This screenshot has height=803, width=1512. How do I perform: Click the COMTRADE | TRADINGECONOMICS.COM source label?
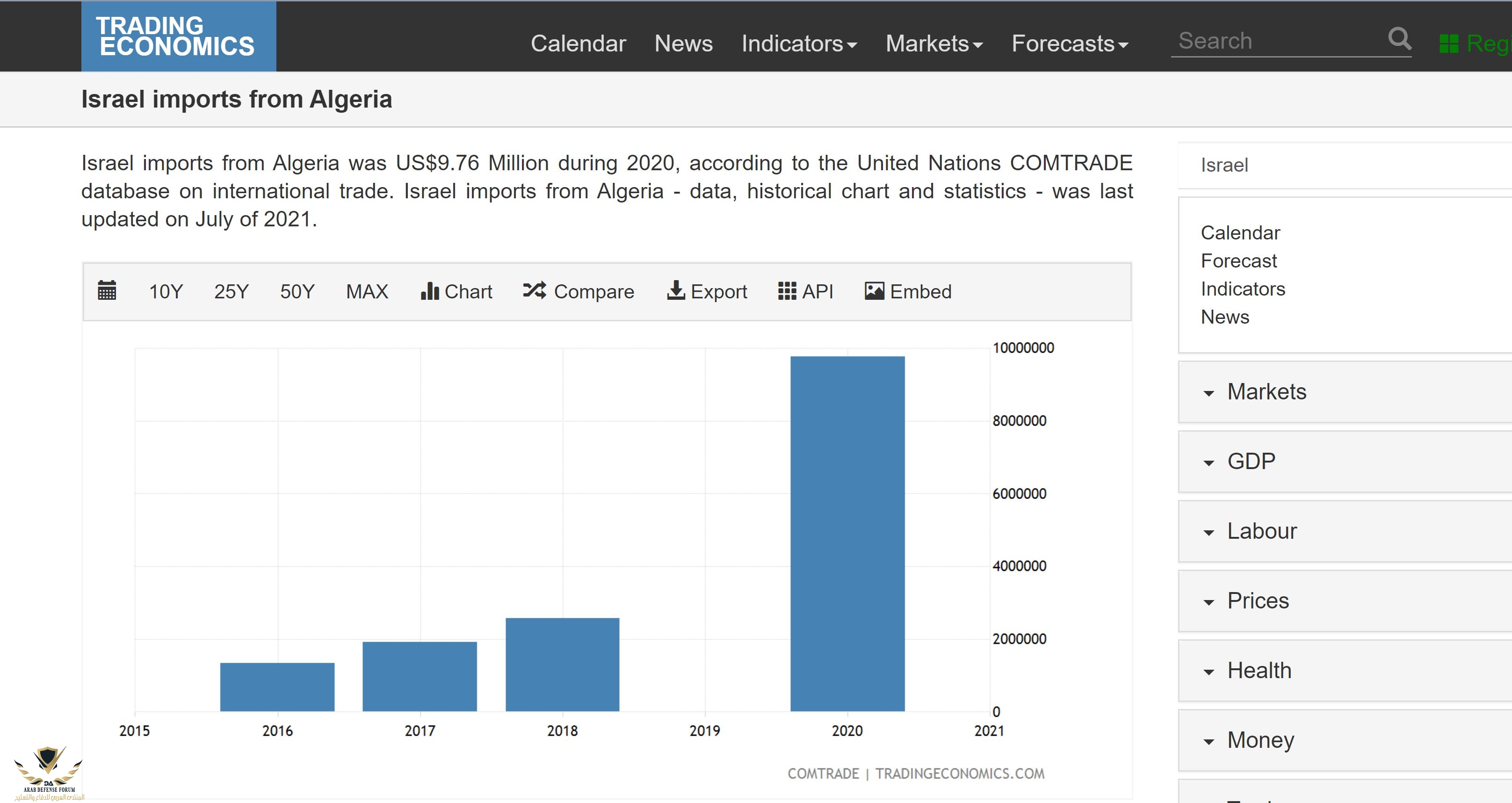coord(916,774)
